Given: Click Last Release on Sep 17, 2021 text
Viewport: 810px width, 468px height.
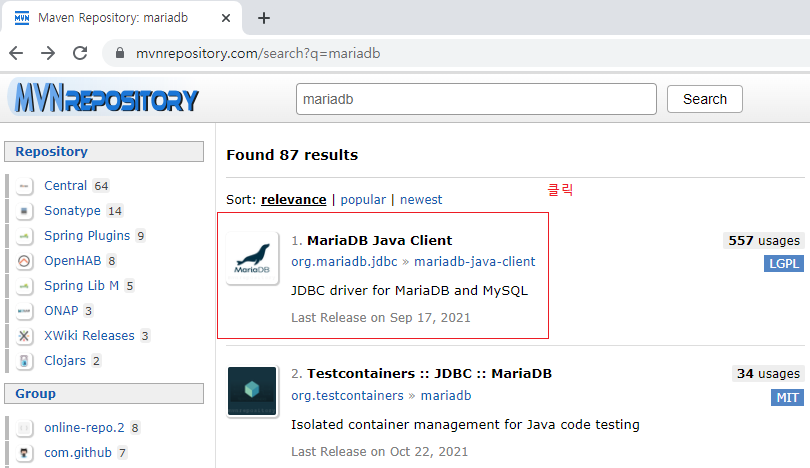Looking at the screenshot, I should (x=381, y=318).
